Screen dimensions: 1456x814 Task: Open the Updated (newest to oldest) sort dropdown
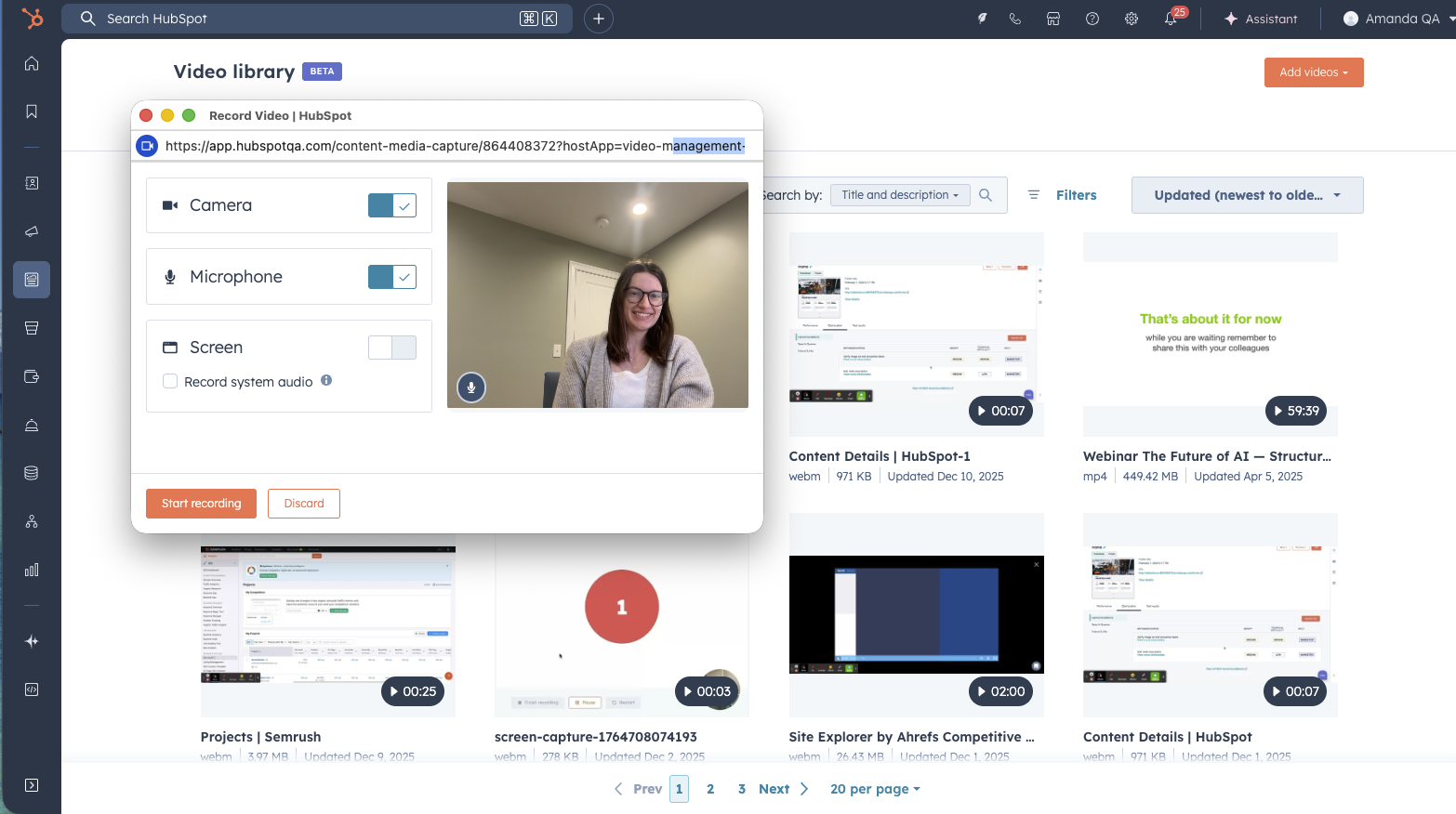[x=1247, y=195]
